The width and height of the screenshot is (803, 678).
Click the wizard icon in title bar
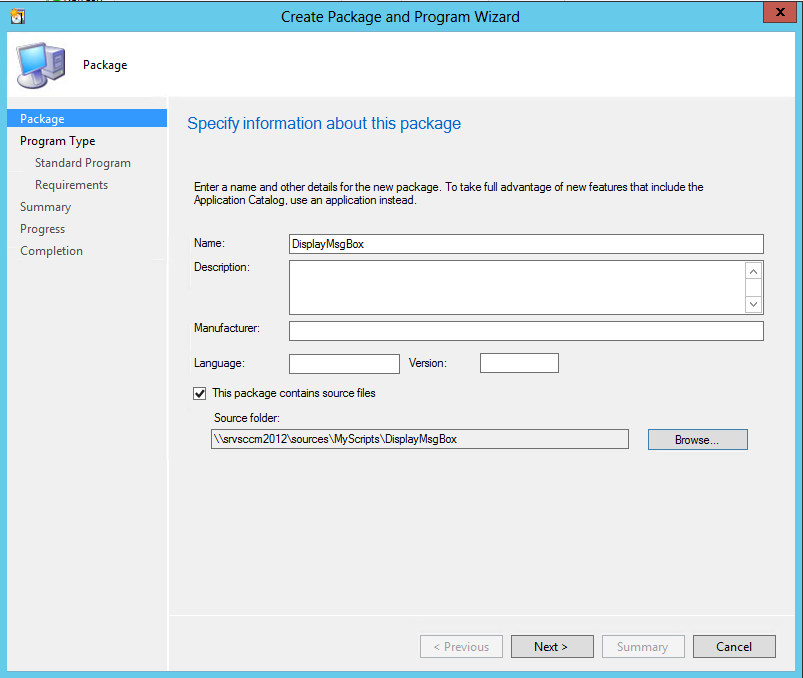[16, 16]
